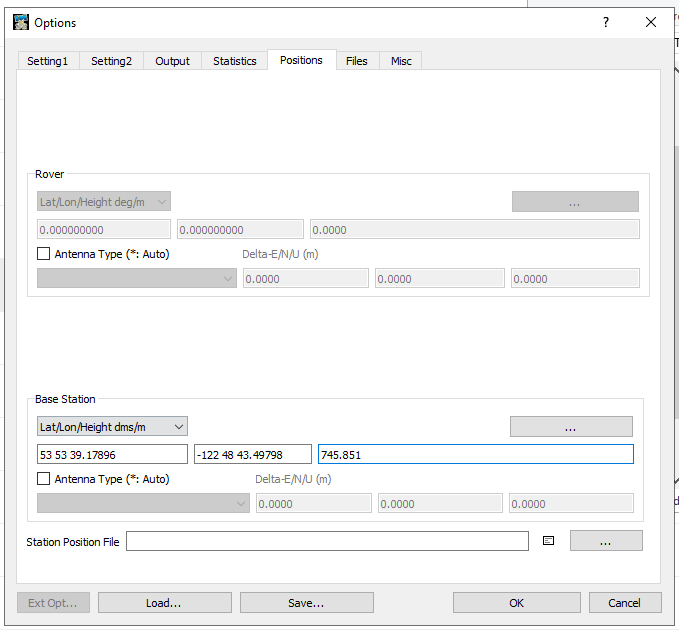View Station Position File contents icon
This screenshot has width=679, height=630.
click(x=549, y=541)
